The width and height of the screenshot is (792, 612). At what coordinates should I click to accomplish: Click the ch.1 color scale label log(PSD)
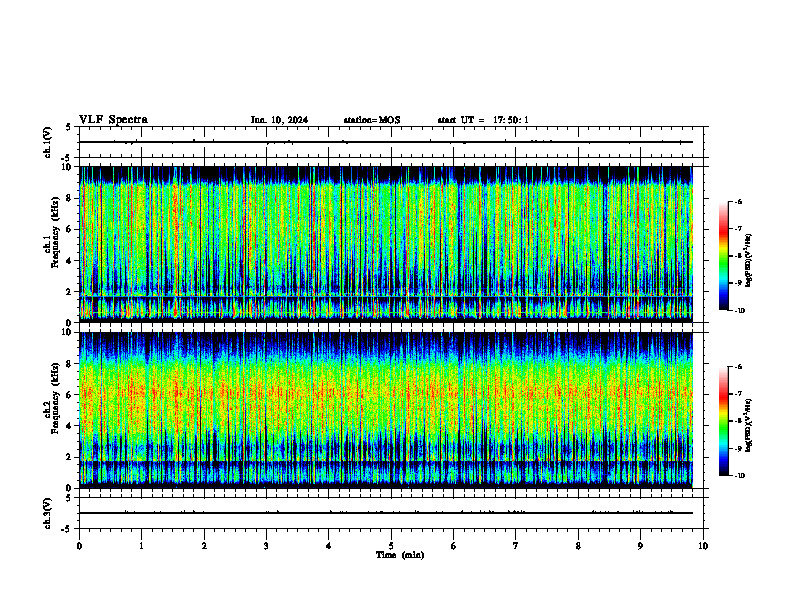coord(749,261)
